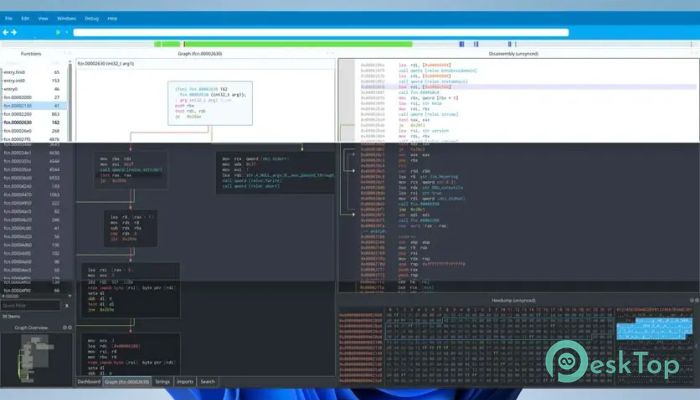This screenshot has width=700, height=400.
Task: Click the Hexdump (unsynced) panel title
Action: [513, 300]
